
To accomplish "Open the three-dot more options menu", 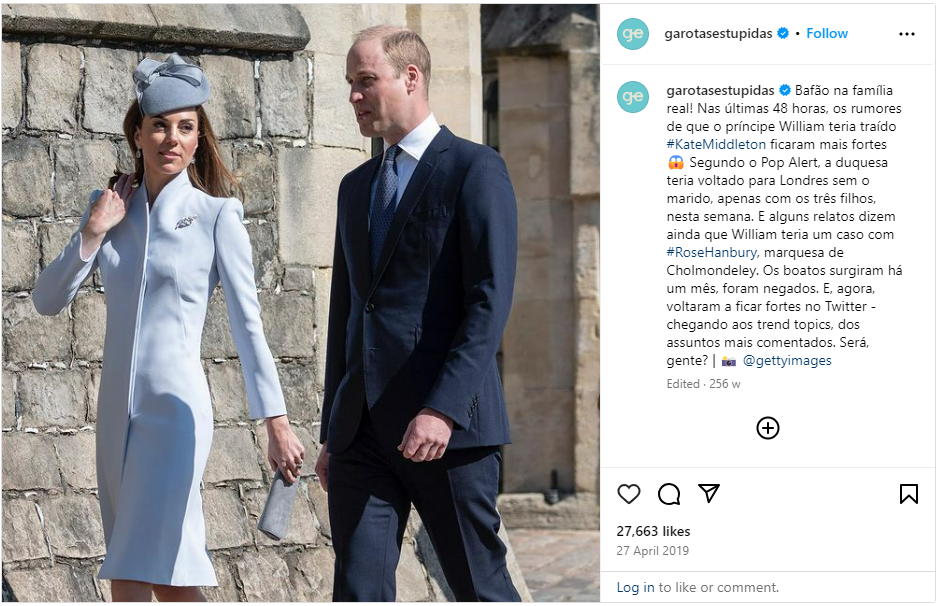I will click(x=907, y=34).
